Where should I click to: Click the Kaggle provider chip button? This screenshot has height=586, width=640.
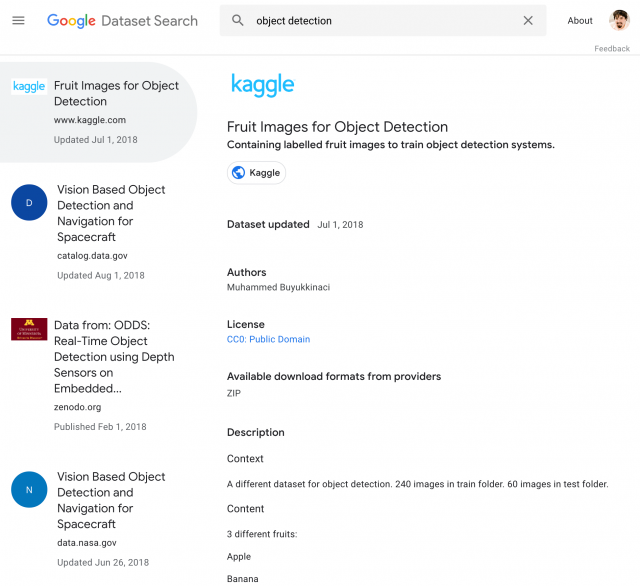[256, 173]
